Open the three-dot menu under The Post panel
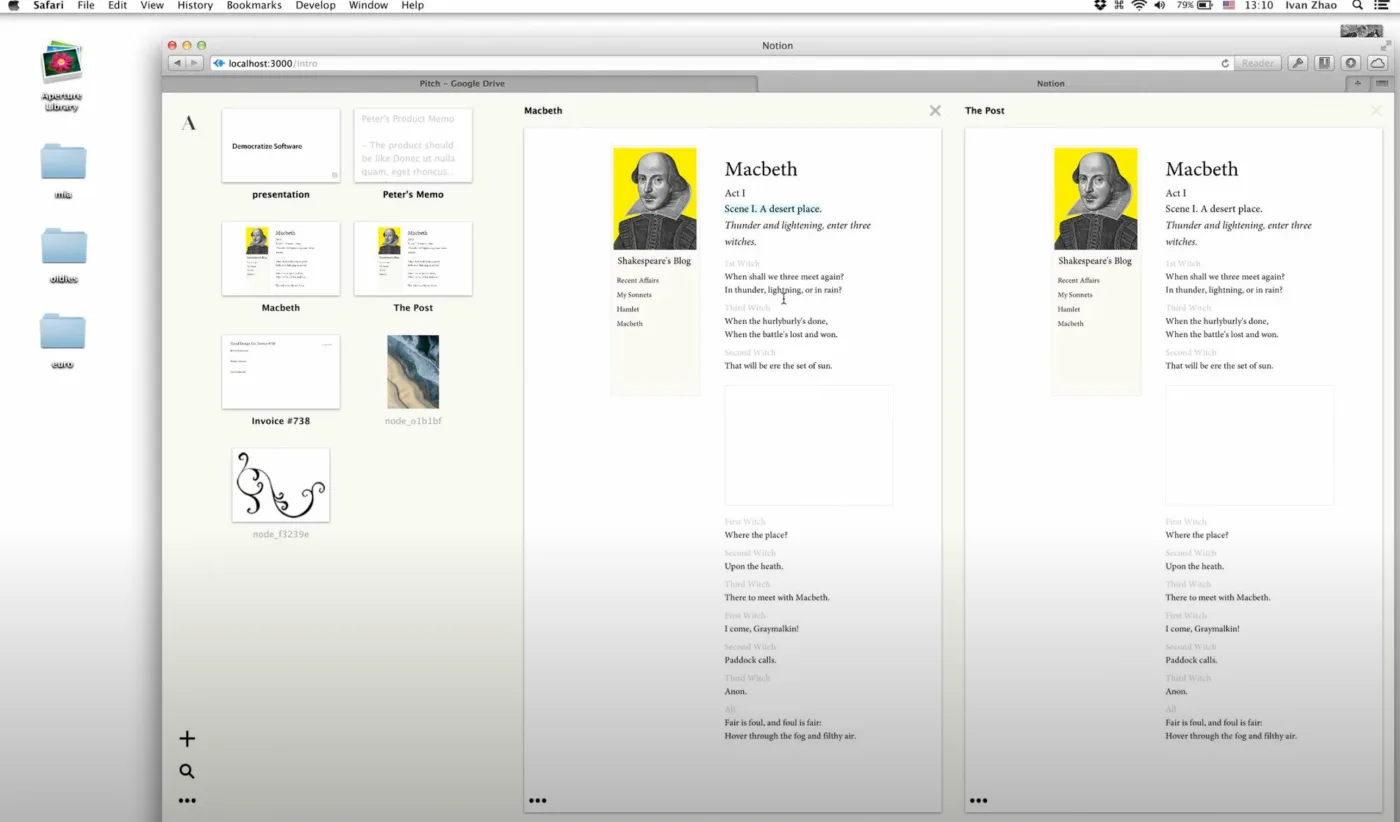Screen dimensions: 1400x822 pyautogui.click(x=978, y=800)
